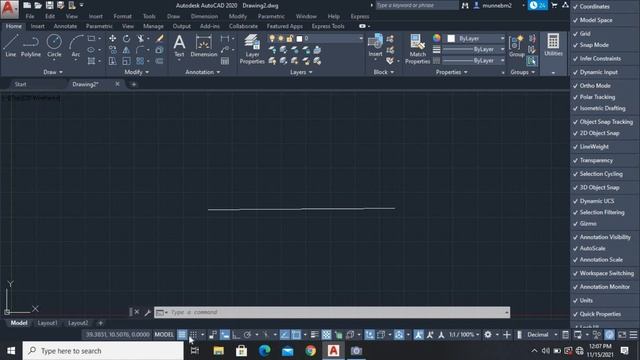Switch to the Layout1 tab

tap(47, 323)
